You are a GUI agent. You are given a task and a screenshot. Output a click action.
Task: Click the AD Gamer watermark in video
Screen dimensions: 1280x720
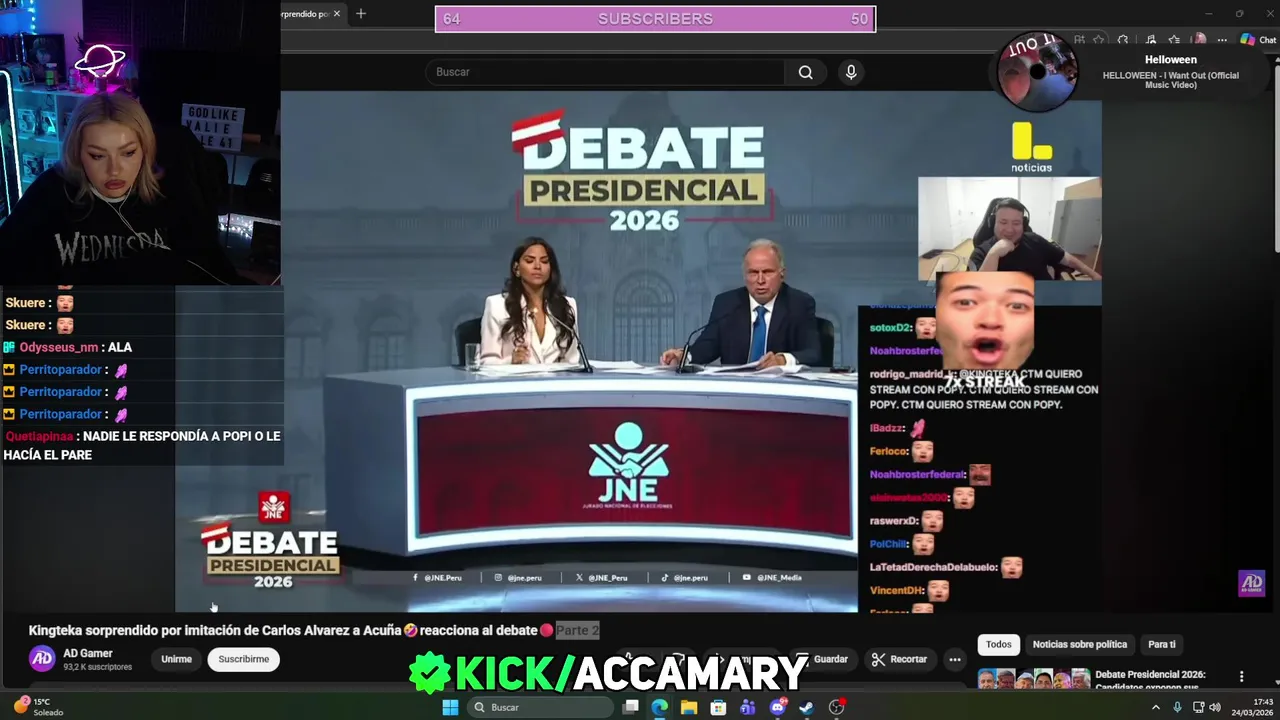1251,583
